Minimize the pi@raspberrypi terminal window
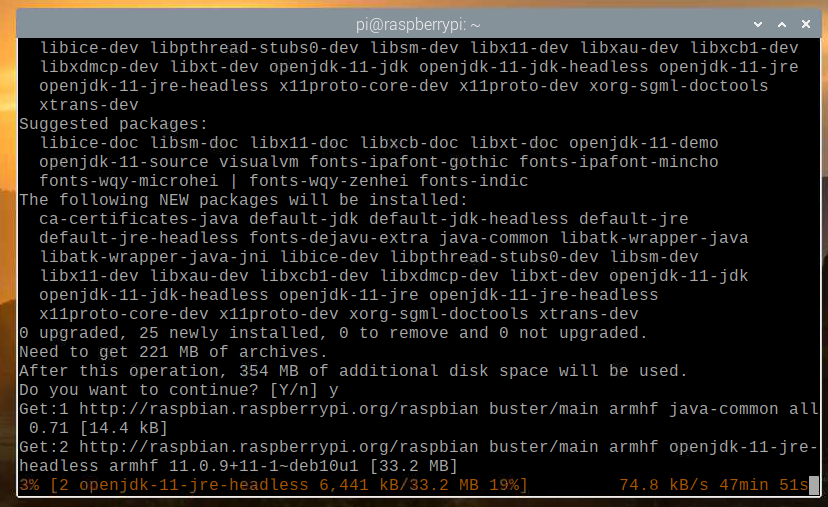 (754, 19)
